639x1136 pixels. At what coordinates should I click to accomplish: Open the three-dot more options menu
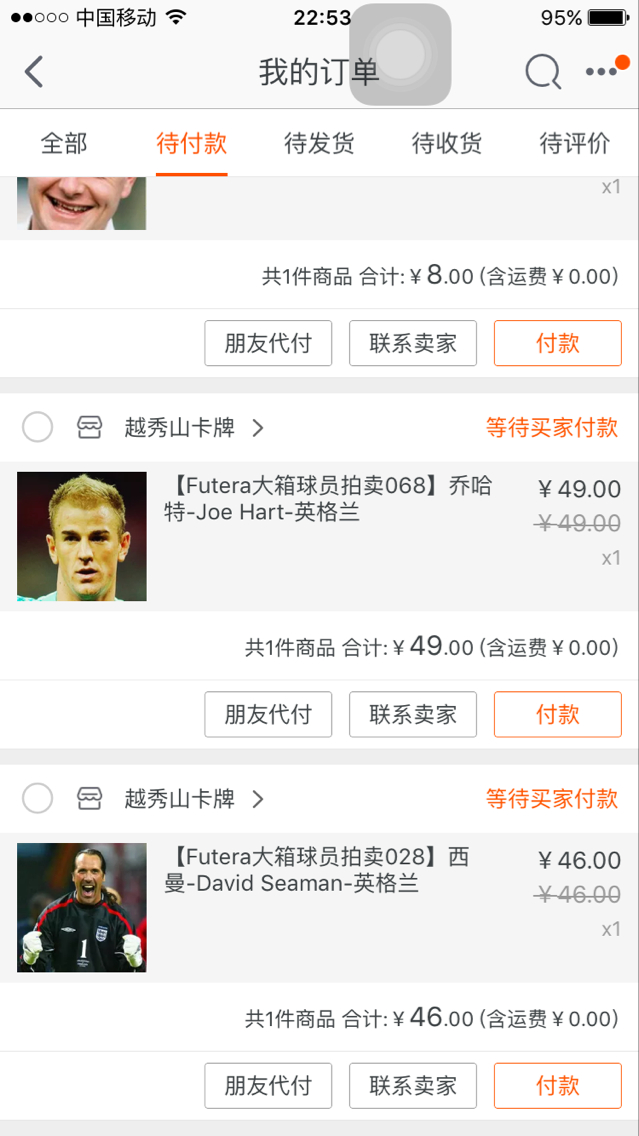point(602,72)
